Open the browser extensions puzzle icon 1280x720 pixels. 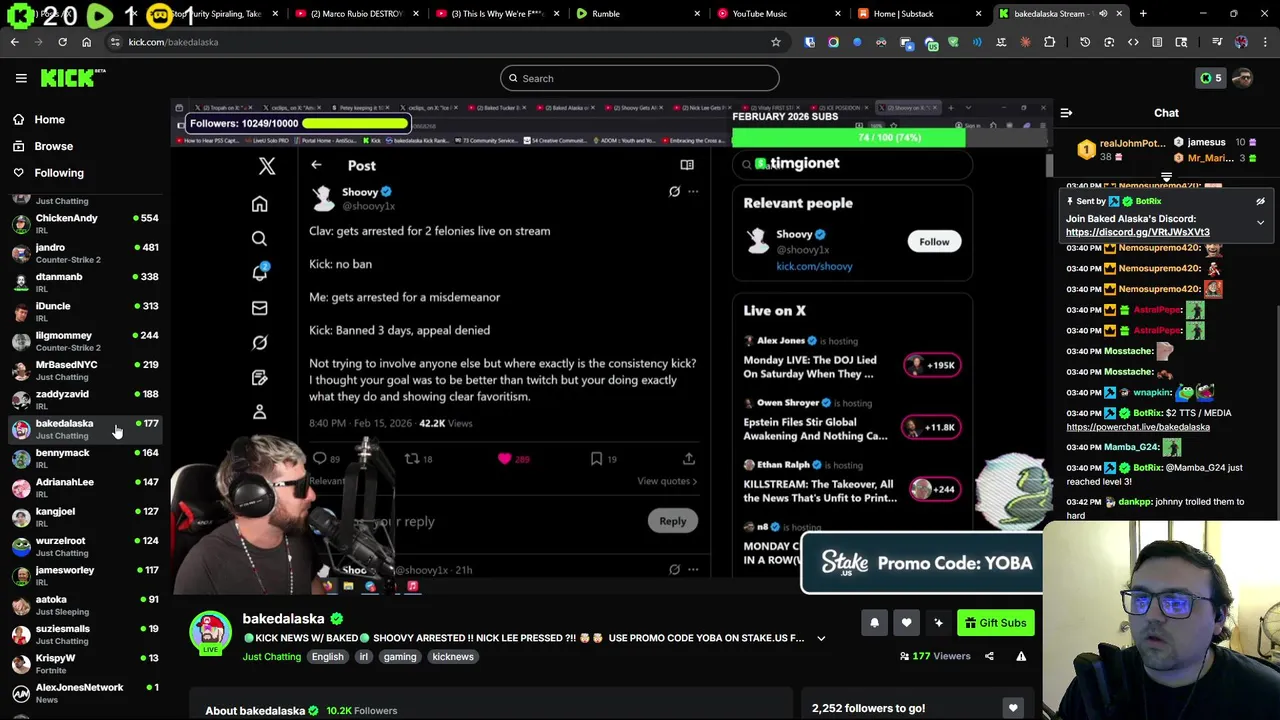click(x=1049, y=42)
